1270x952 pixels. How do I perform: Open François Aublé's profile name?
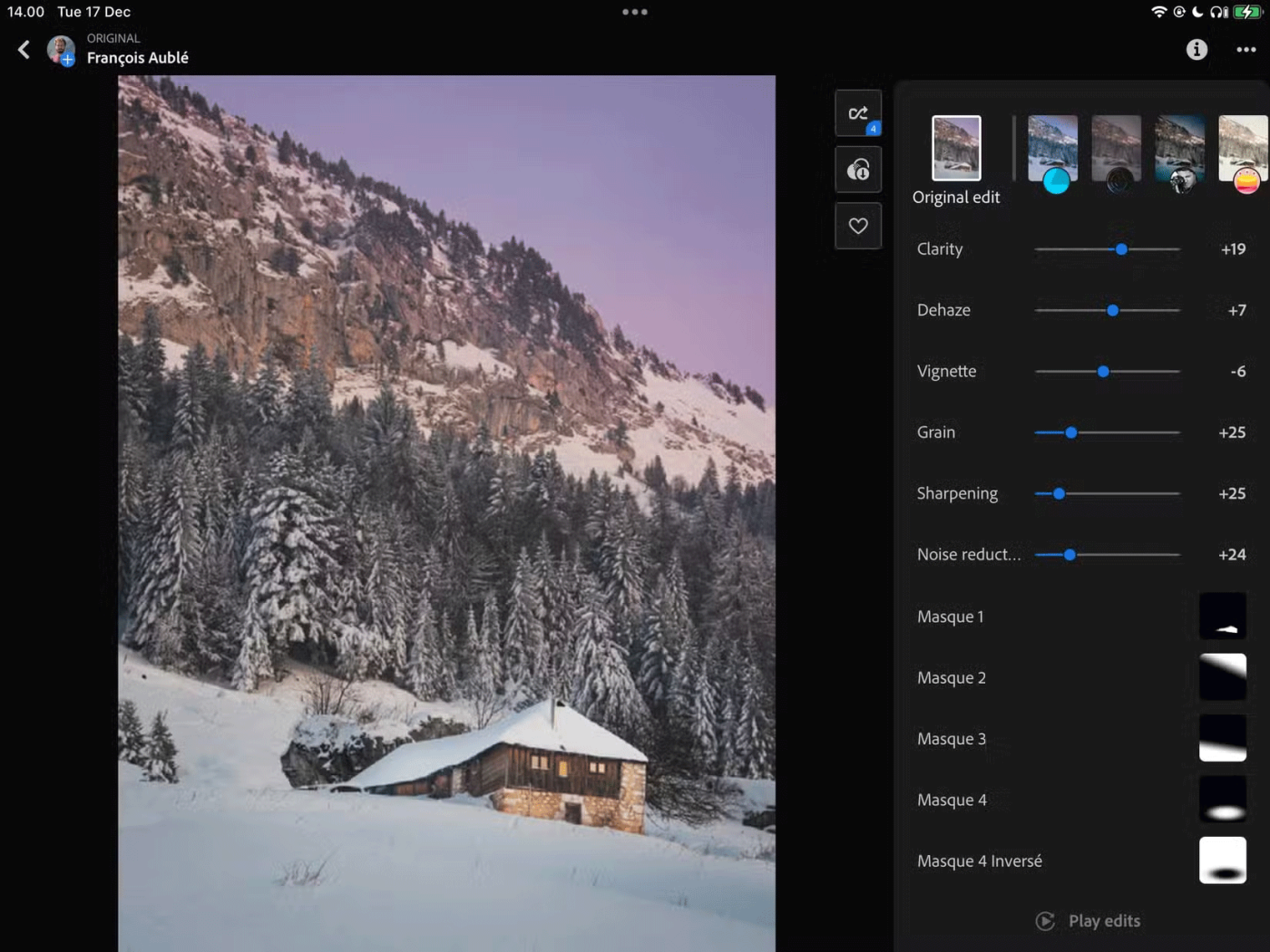(x=138, y=58)
